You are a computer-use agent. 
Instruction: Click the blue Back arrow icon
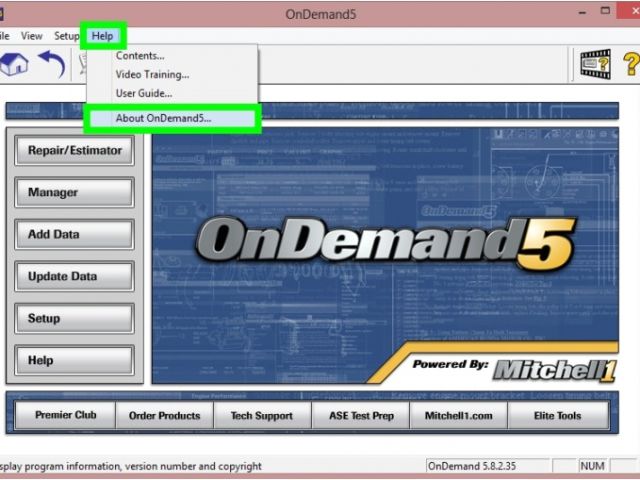coord(51,65)
